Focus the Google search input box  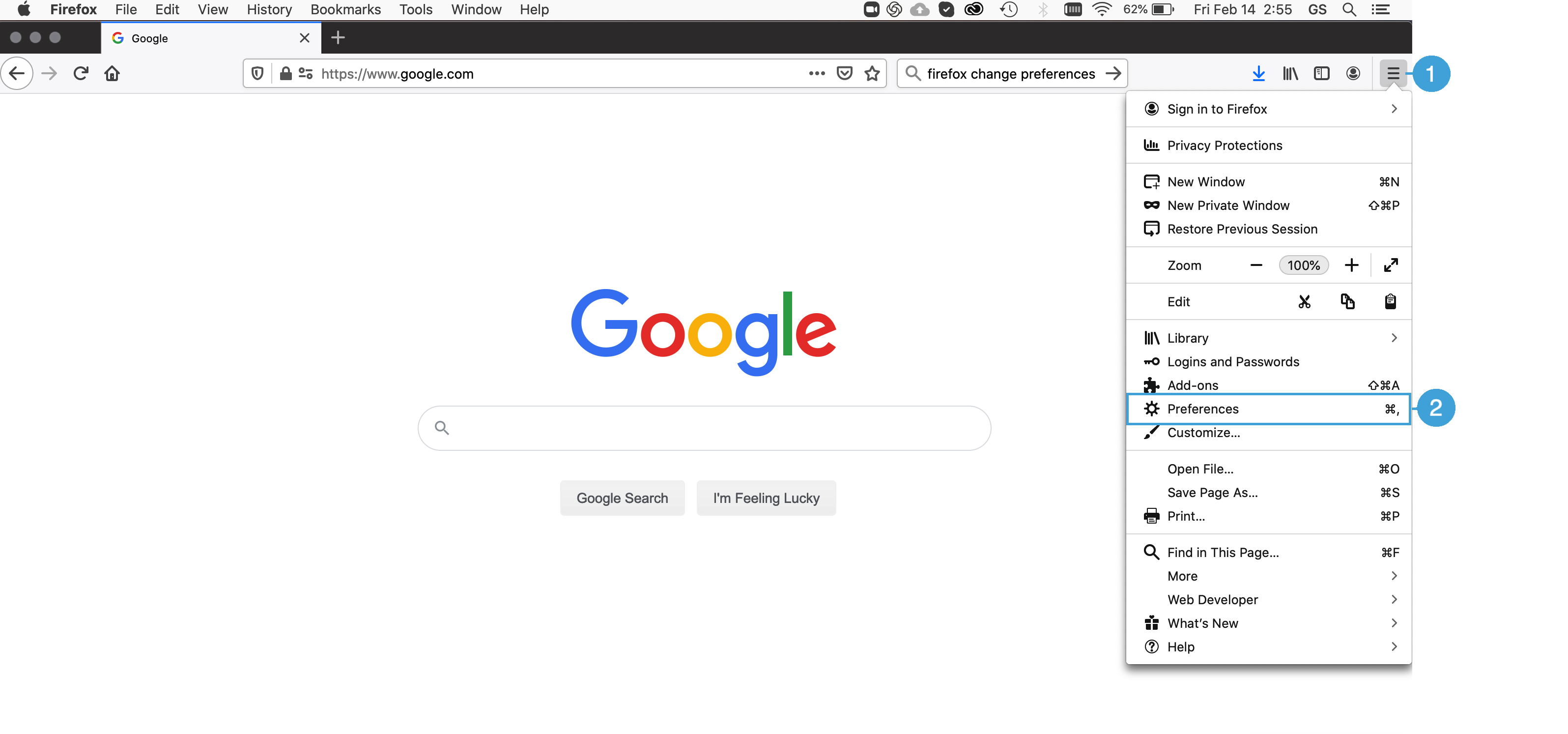point(704,428)
